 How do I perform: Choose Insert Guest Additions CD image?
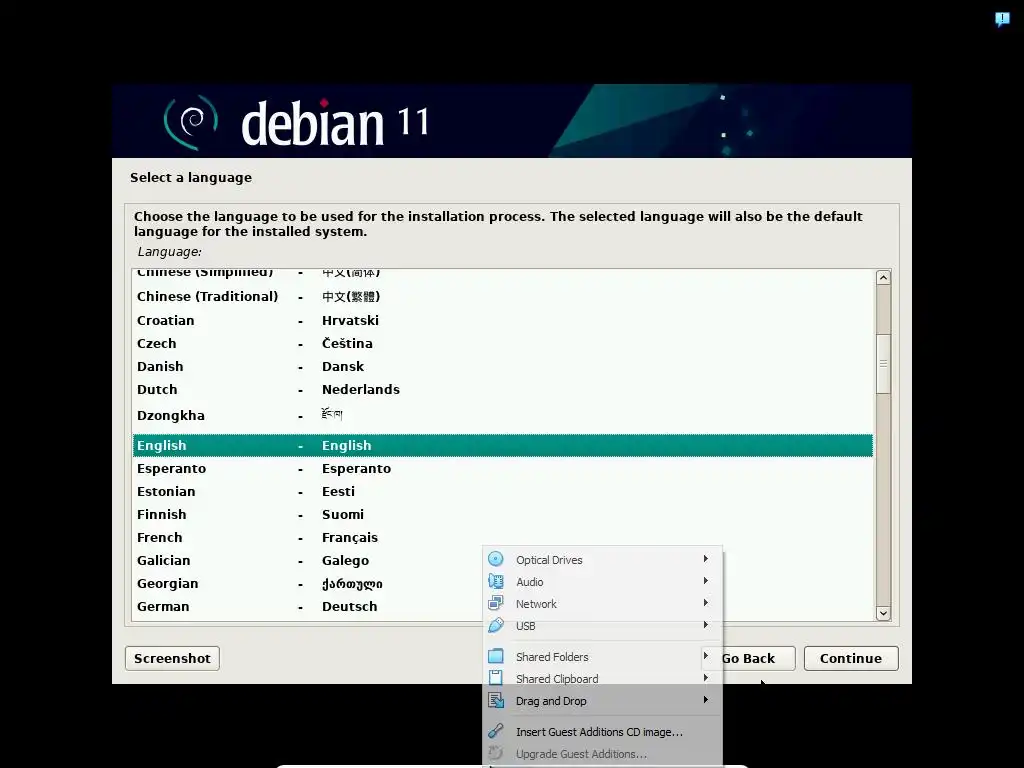coord(602,732)
